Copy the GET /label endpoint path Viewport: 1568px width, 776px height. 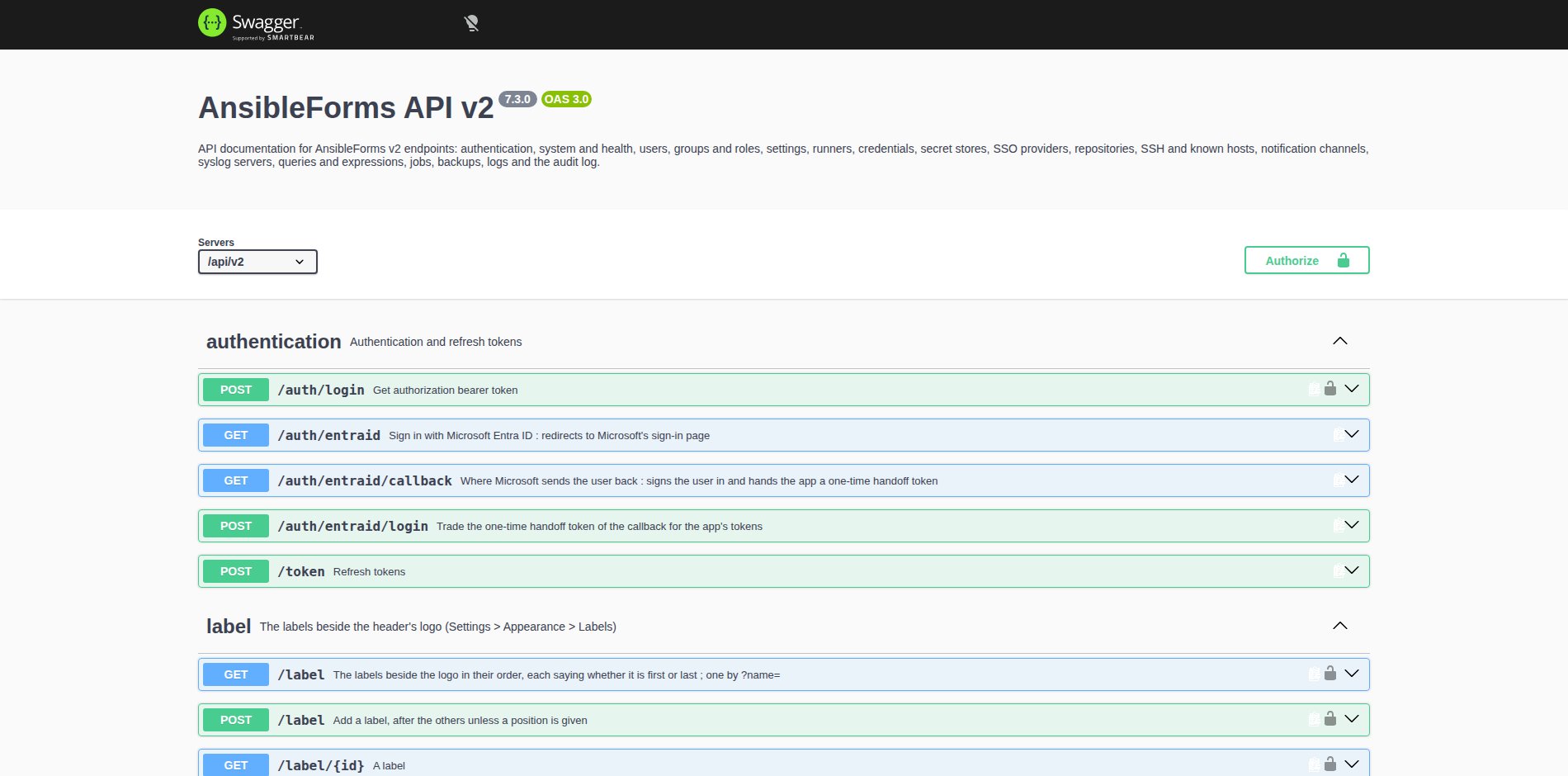coord(1314,674)
